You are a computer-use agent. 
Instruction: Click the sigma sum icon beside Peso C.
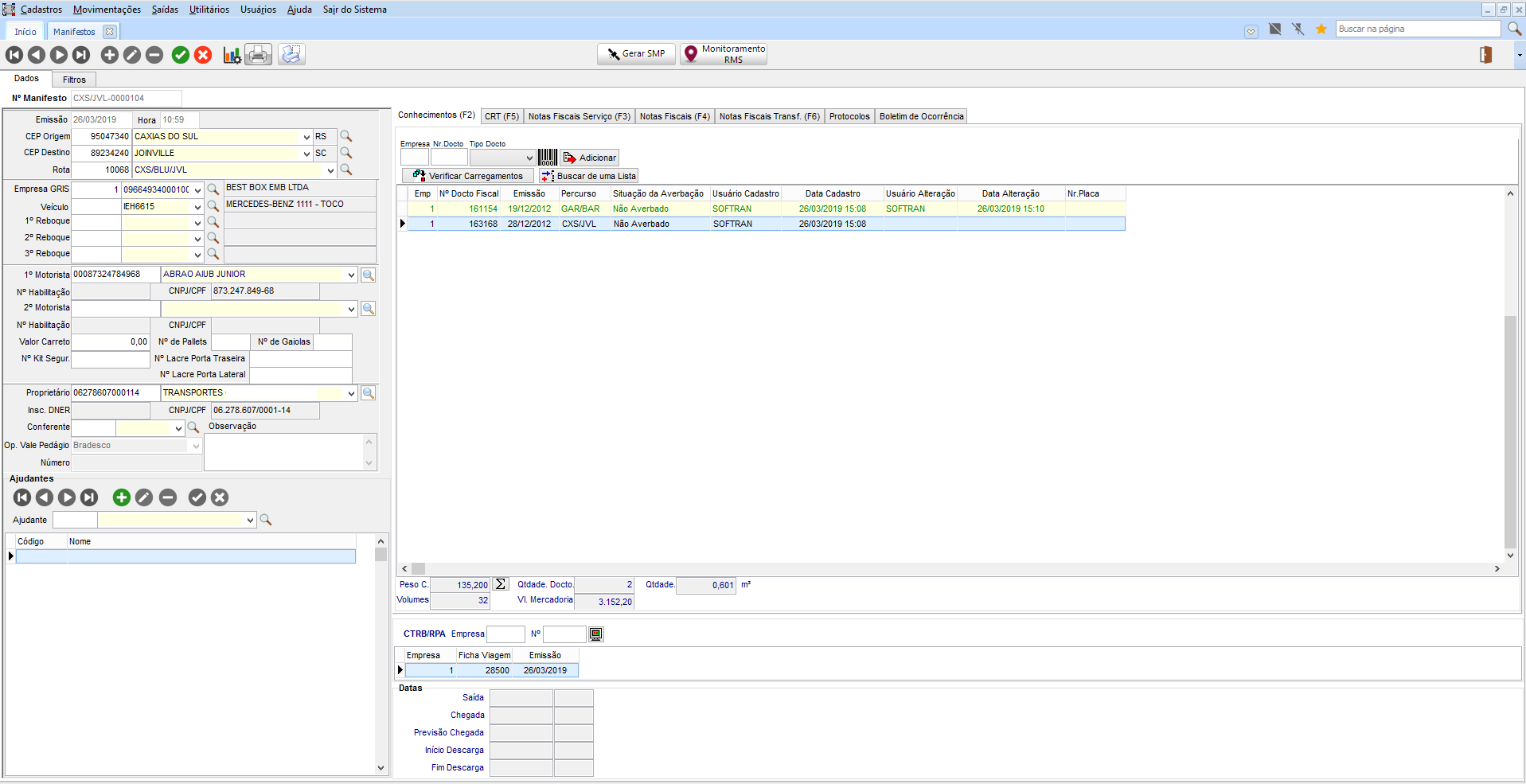[500, 584]
